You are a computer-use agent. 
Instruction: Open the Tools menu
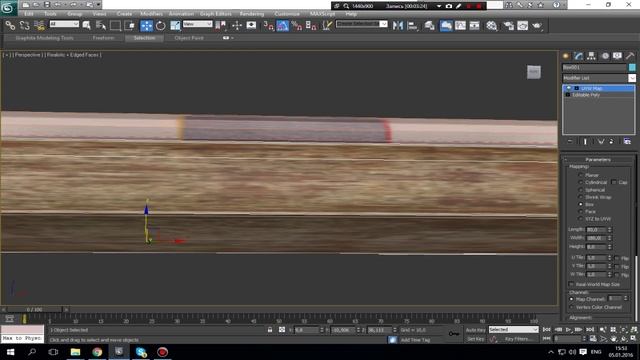point(50,14)
